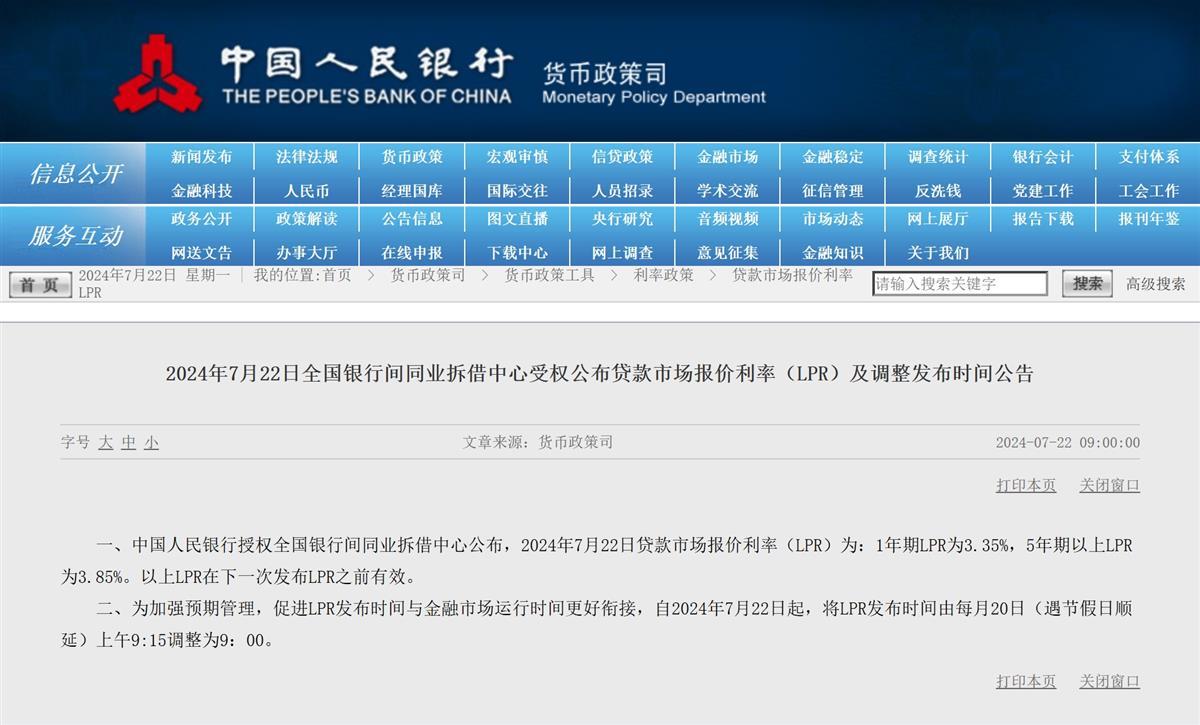Viewport: 1200px width, 725px height.
Task: Select 大 to enlarge font size
Action: click(x=105, y=443)
